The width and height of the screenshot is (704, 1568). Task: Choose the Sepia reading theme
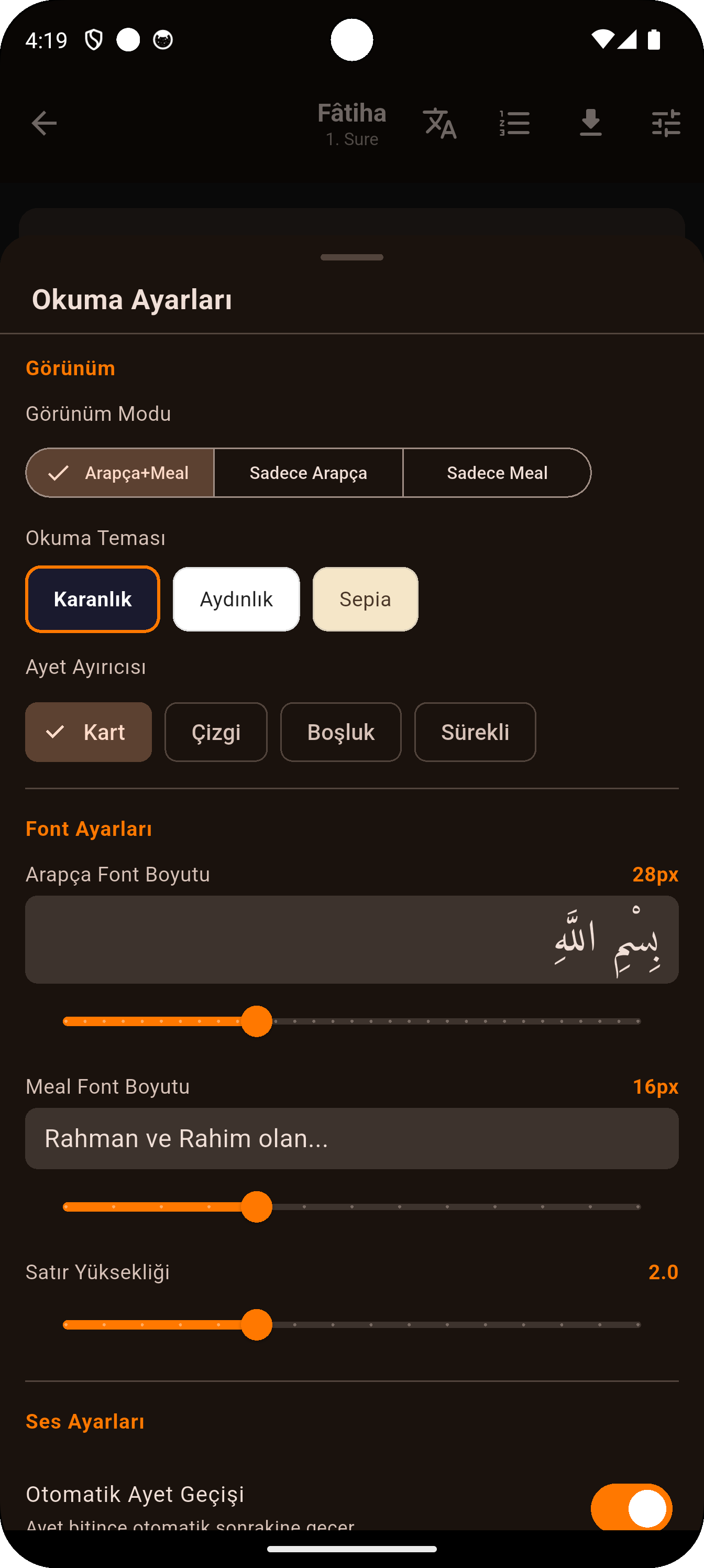pos(365,599)
